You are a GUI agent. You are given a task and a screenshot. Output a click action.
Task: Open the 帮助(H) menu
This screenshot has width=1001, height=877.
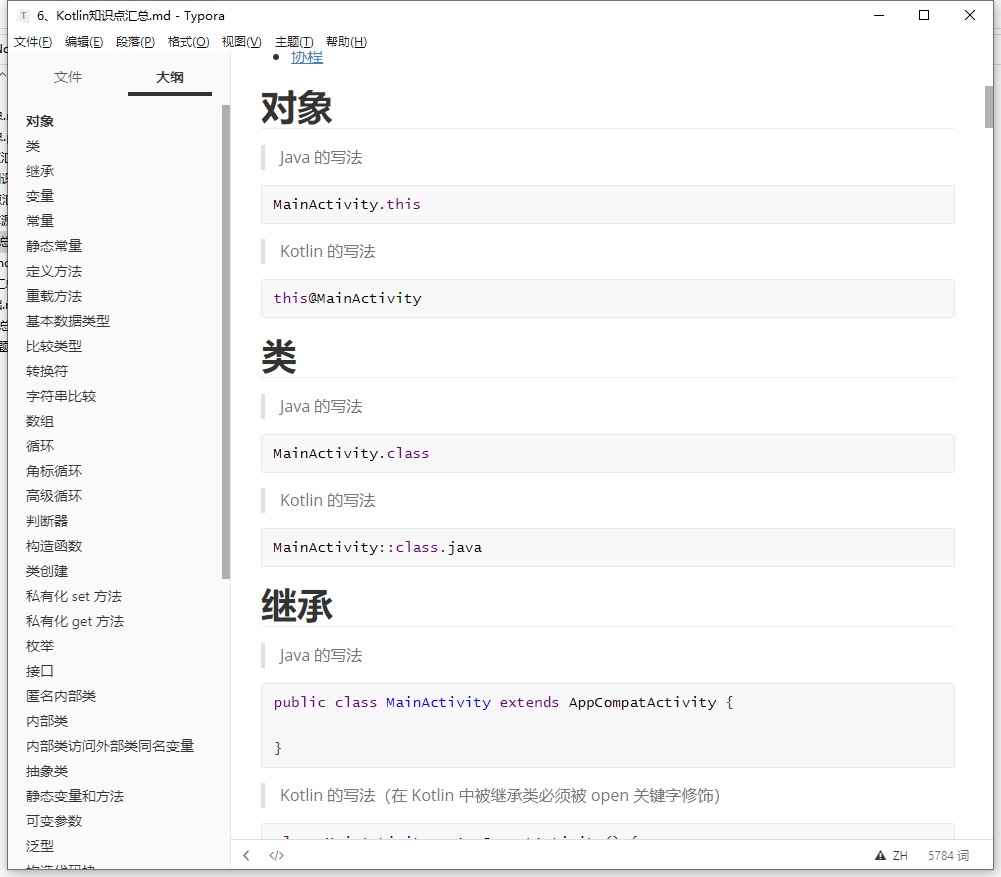click(x=346, y=41)
